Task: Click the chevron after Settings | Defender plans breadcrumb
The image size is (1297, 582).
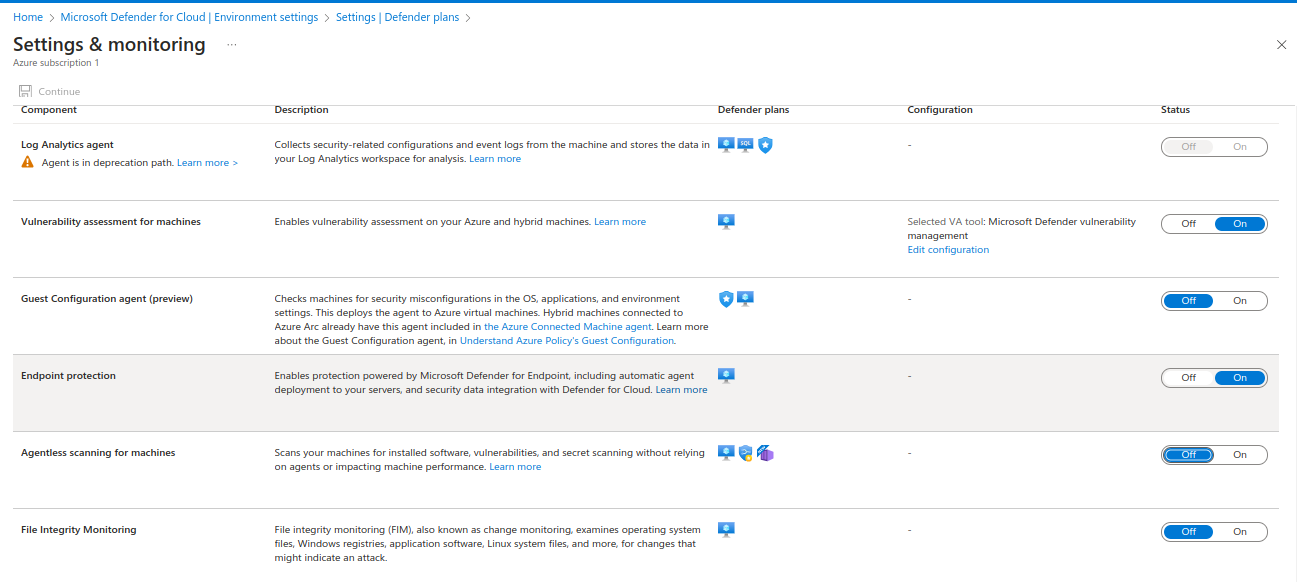Action: click(x=469, y=17)
